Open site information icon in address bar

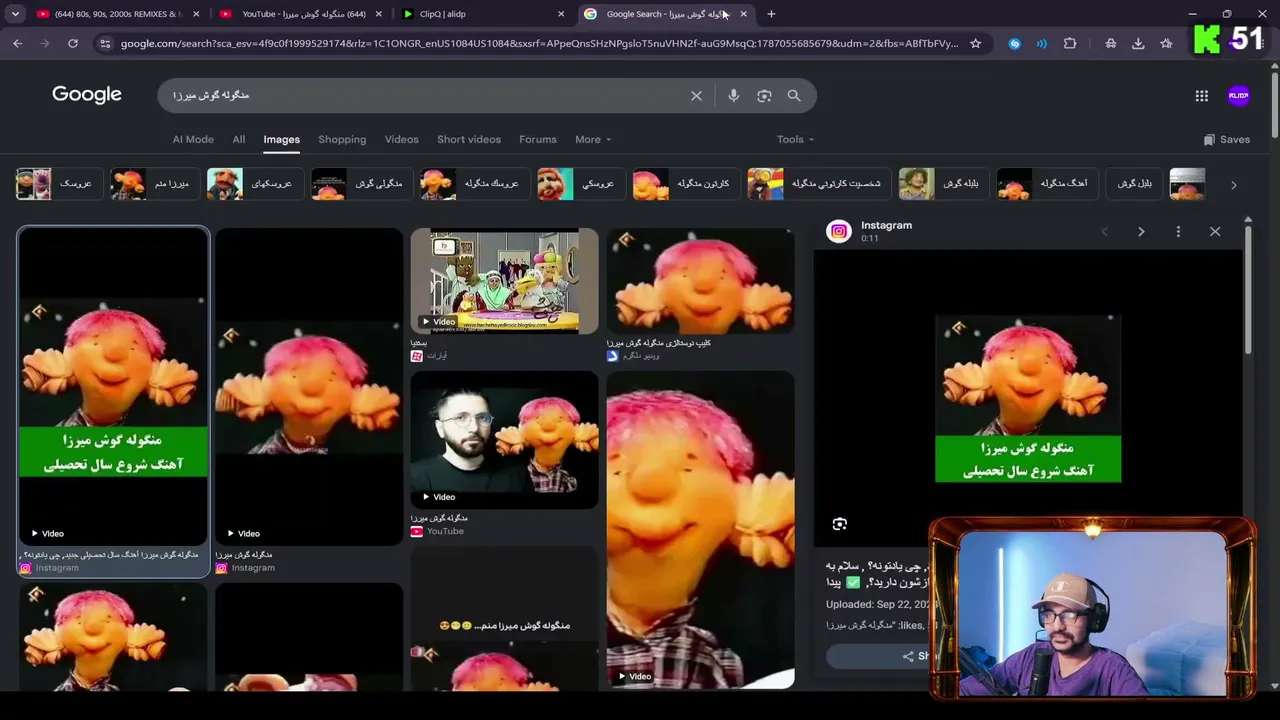pyautogui.click(x=105, y=43)
